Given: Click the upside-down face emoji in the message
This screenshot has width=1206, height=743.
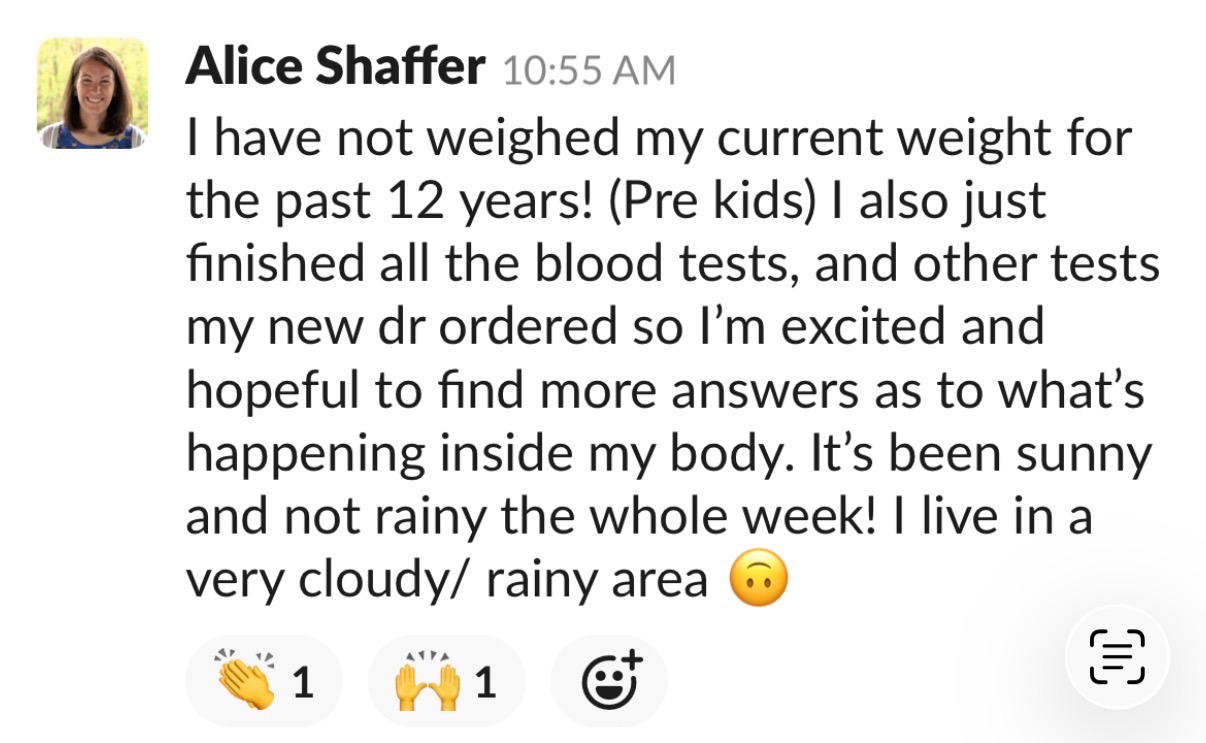Looking at the screenshot, I should pyautogui.click(x=760, y=579).
